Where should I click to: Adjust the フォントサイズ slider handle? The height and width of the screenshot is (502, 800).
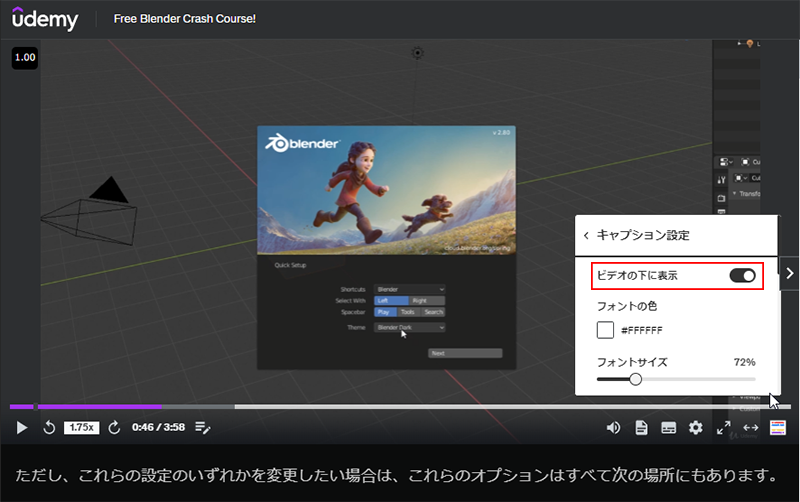click(x=635, y=379)
